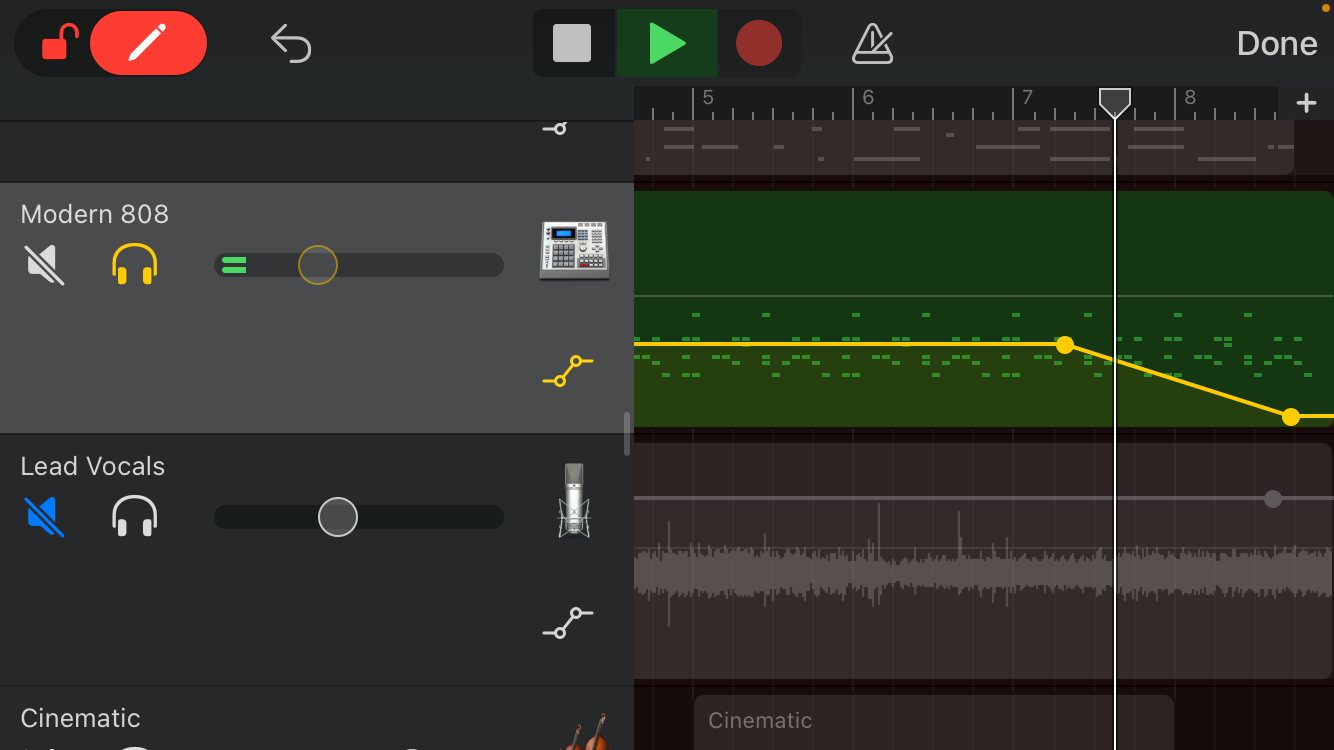
Task: Click the top track automation icon
Action: pos(555,128)
